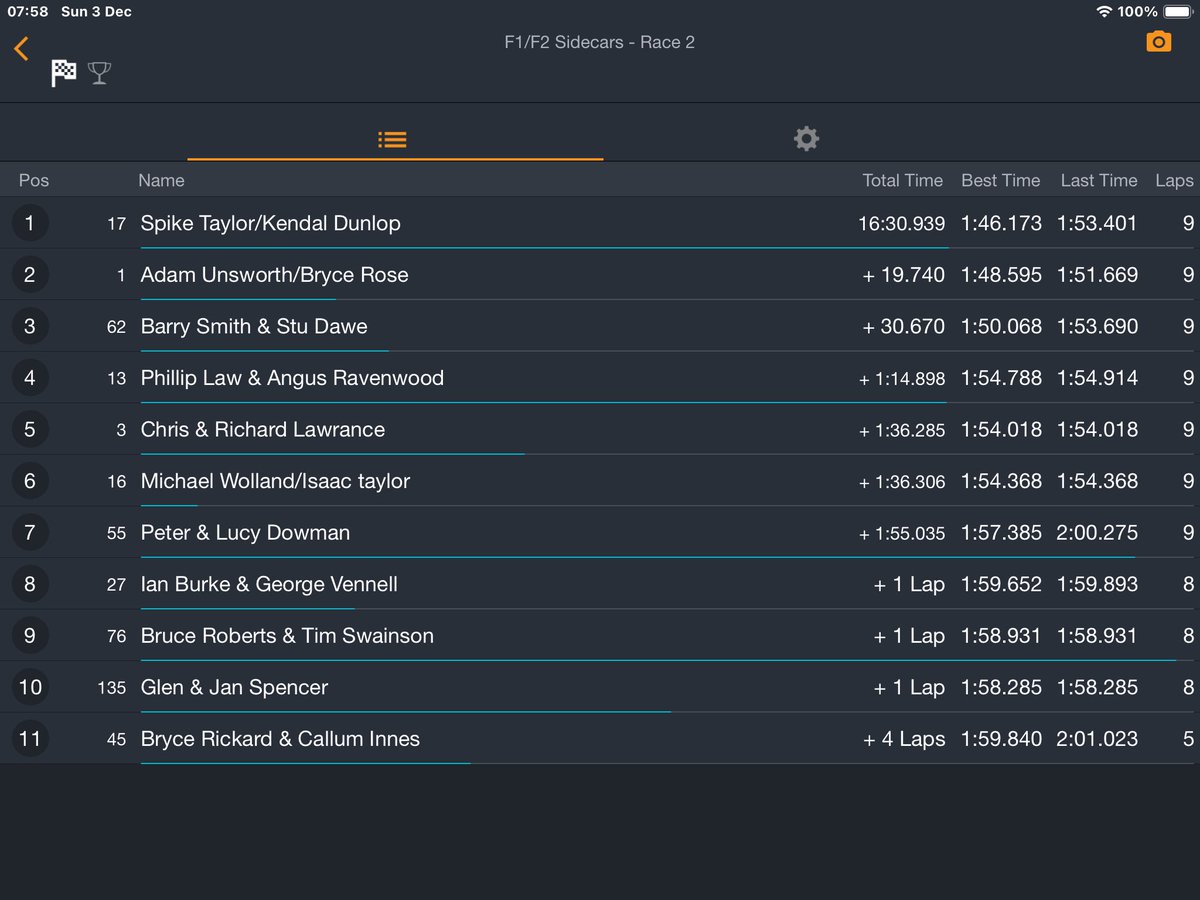The height and width of the screenshot is (900, 1200).
Task: Select position 9 circle badge
Action: tap(29, 635)
